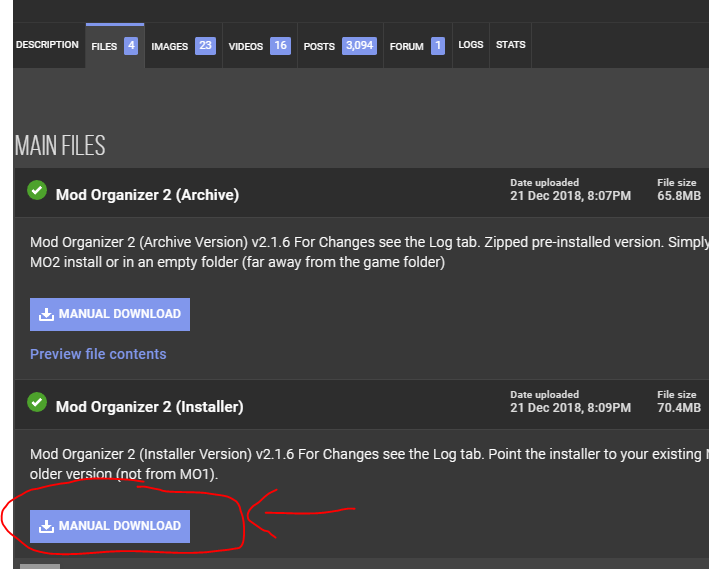Click the 21 Dec 2018, 8:09PM upload date
This screenshot has height=569, width=709.
click(x=571, y=408)
